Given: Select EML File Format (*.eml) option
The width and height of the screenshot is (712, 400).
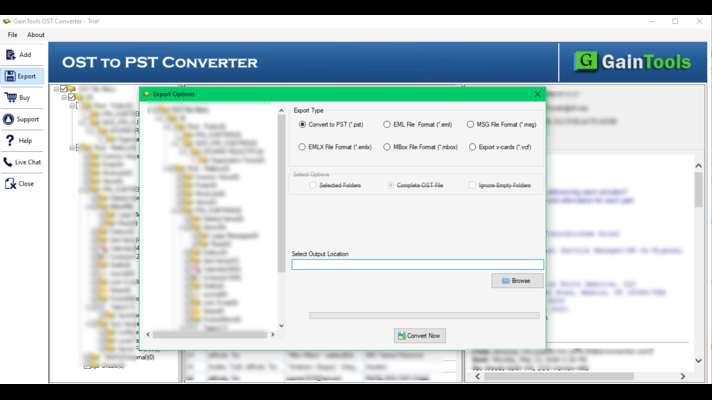Looking at the screenshot, I should [x=387, y=124].
